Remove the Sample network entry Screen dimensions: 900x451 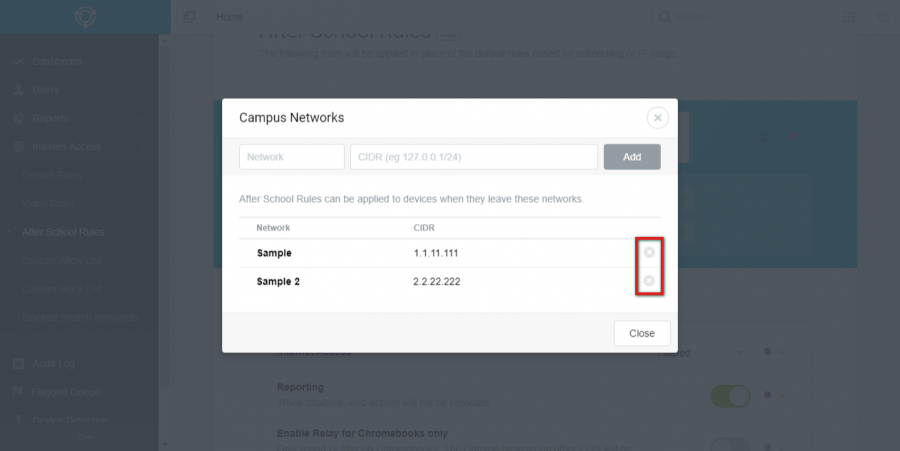click(649, 252)
